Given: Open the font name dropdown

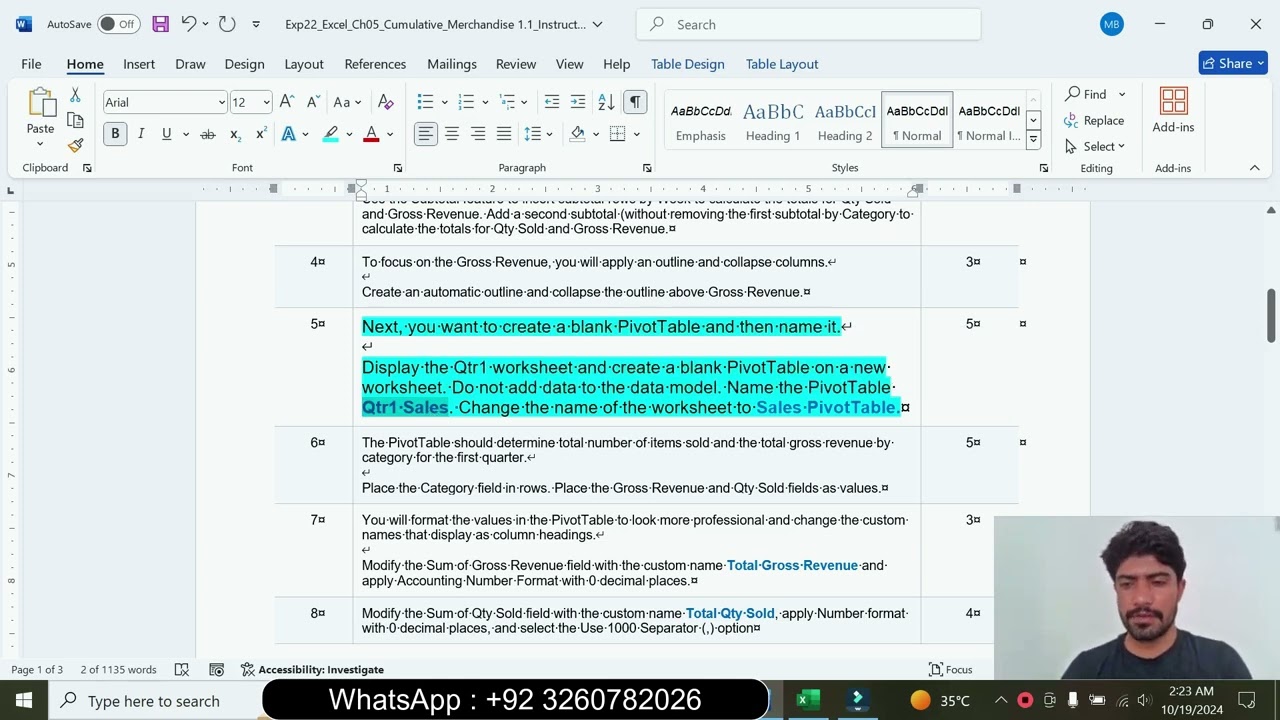Looking at the screenshot, I should (x=221, y=102).
